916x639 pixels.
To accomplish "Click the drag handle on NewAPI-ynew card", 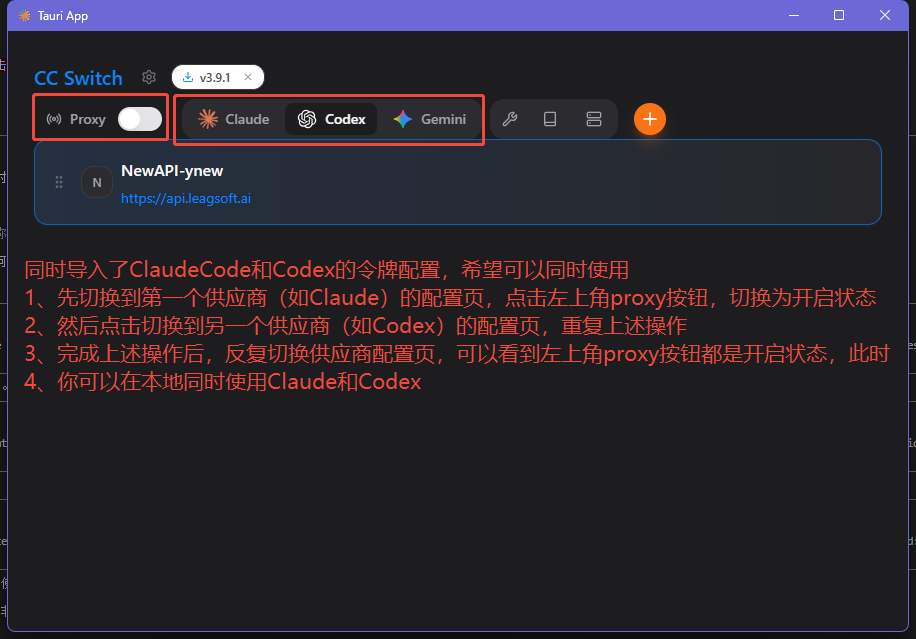I will pos(59,182).
